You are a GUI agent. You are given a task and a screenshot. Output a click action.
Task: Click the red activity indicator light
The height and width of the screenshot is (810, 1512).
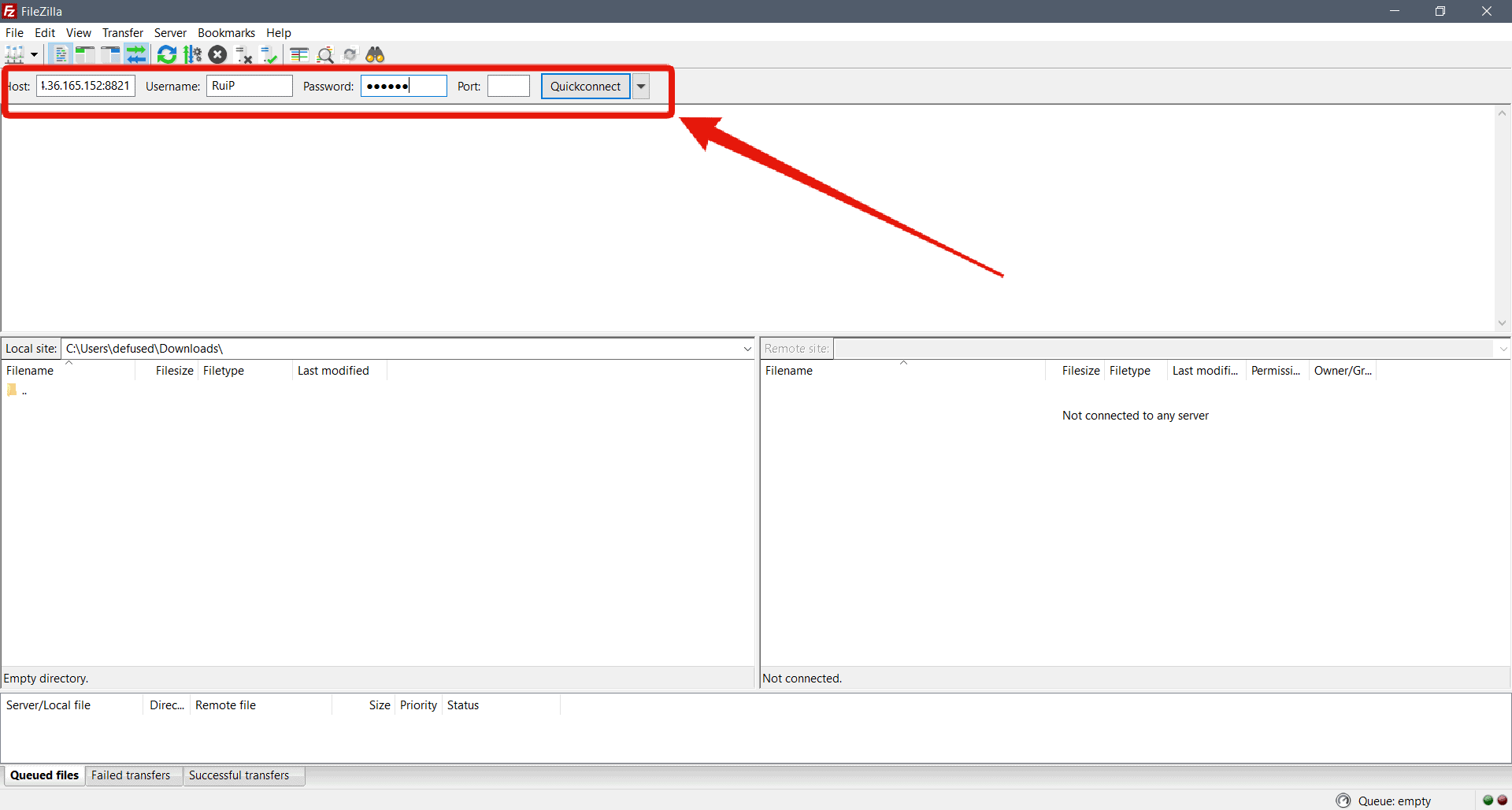point(1502,800)
